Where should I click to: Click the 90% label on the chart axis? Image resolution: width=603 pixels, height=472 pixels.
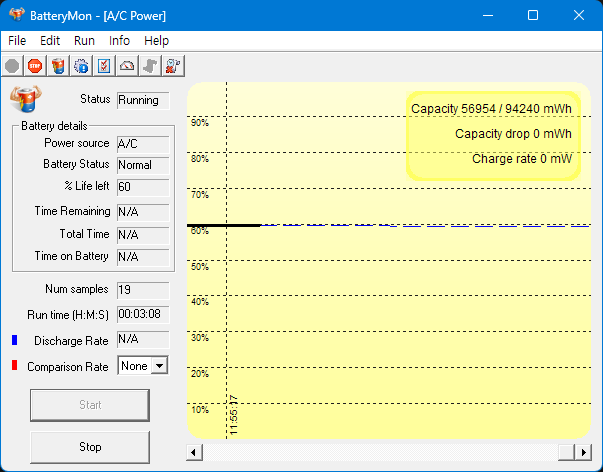[200, 123]
